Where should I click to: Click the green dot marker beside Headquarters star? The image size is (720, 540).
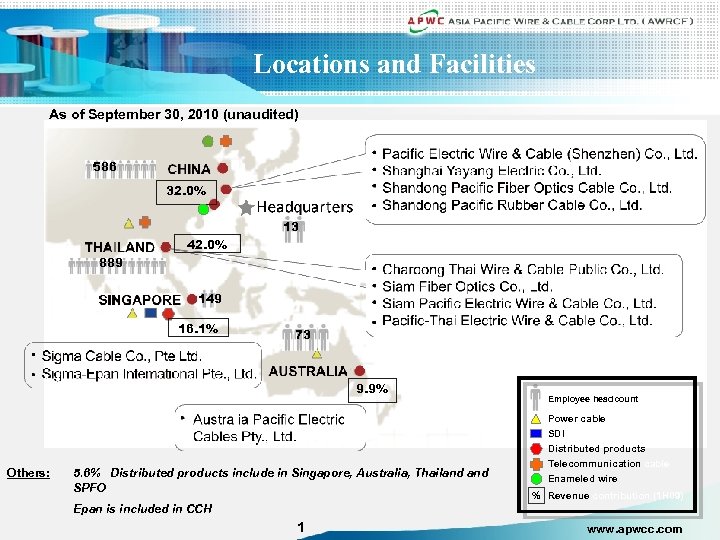[x=203, y=210]
